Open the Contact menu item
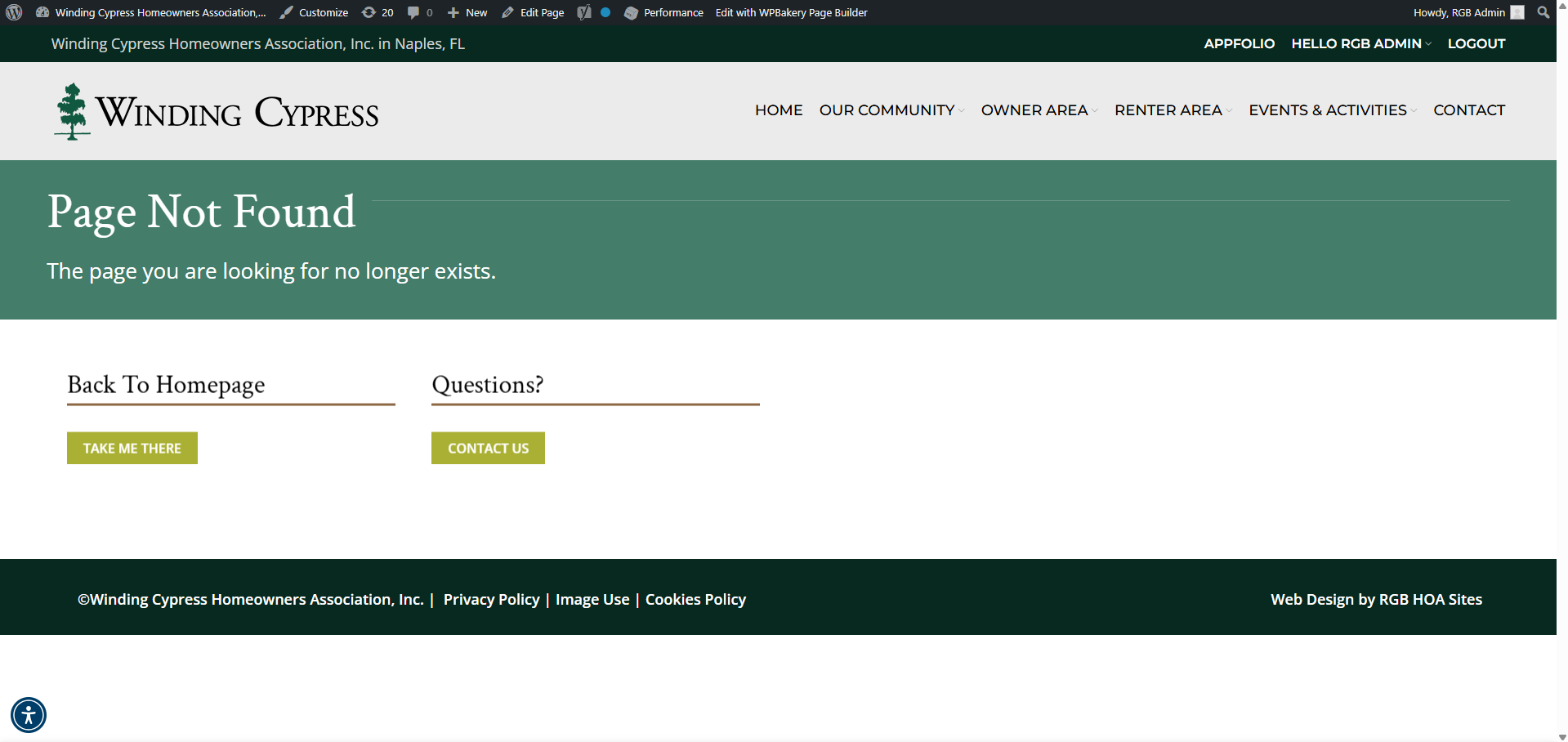 1469,110
